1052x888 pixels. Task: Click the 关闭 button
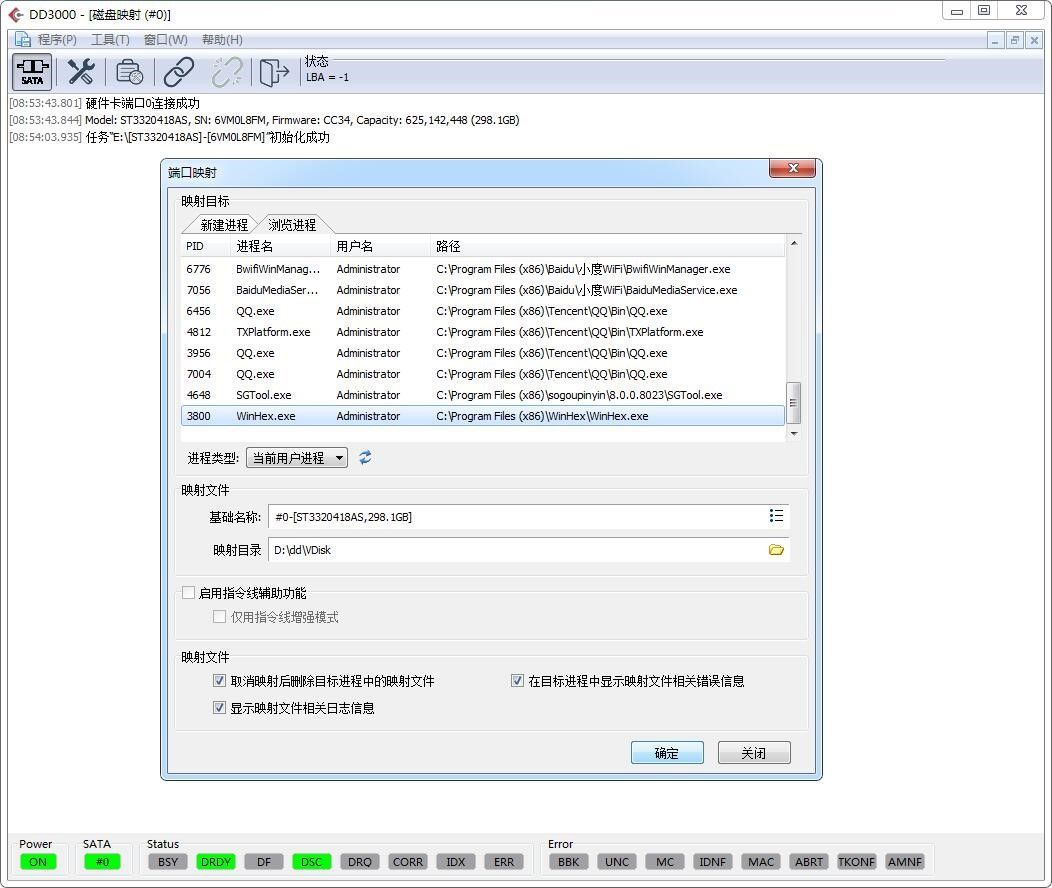754,753
